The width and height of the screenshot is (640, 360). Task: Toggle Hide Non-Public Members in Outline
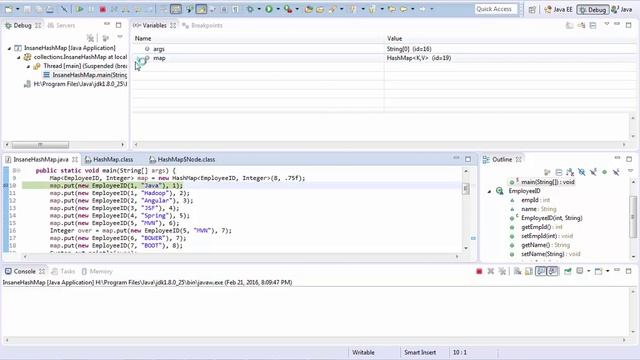604,172
